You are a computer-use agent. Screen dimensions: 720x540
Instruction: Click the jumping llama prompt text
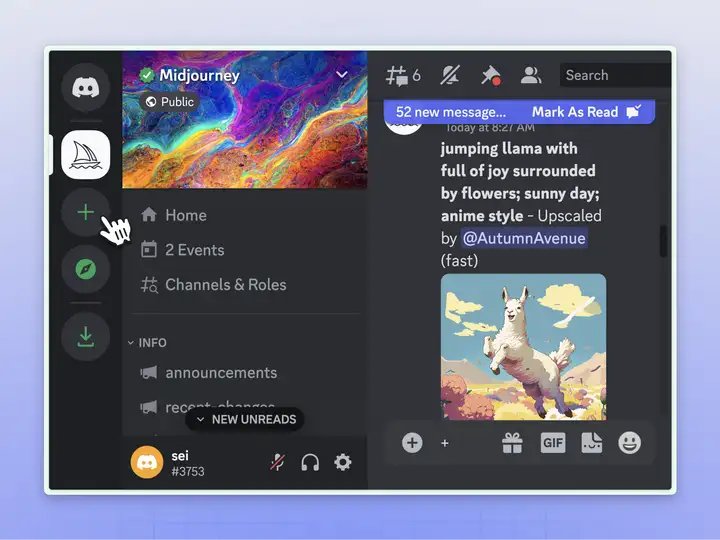[520, 182]
